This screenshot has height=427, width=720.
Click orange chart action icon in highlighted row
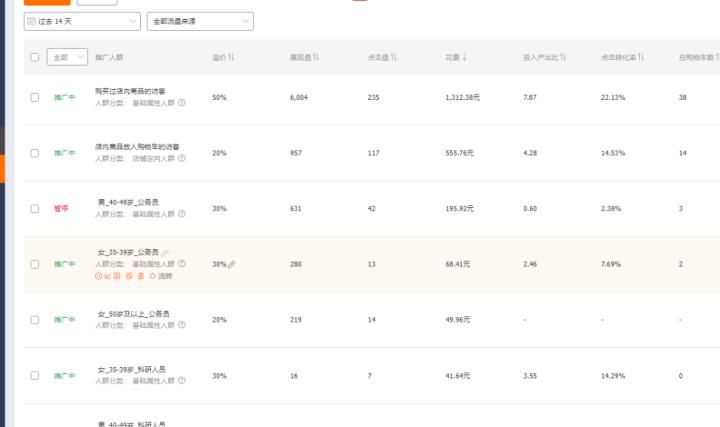click(x=108, y=276)
